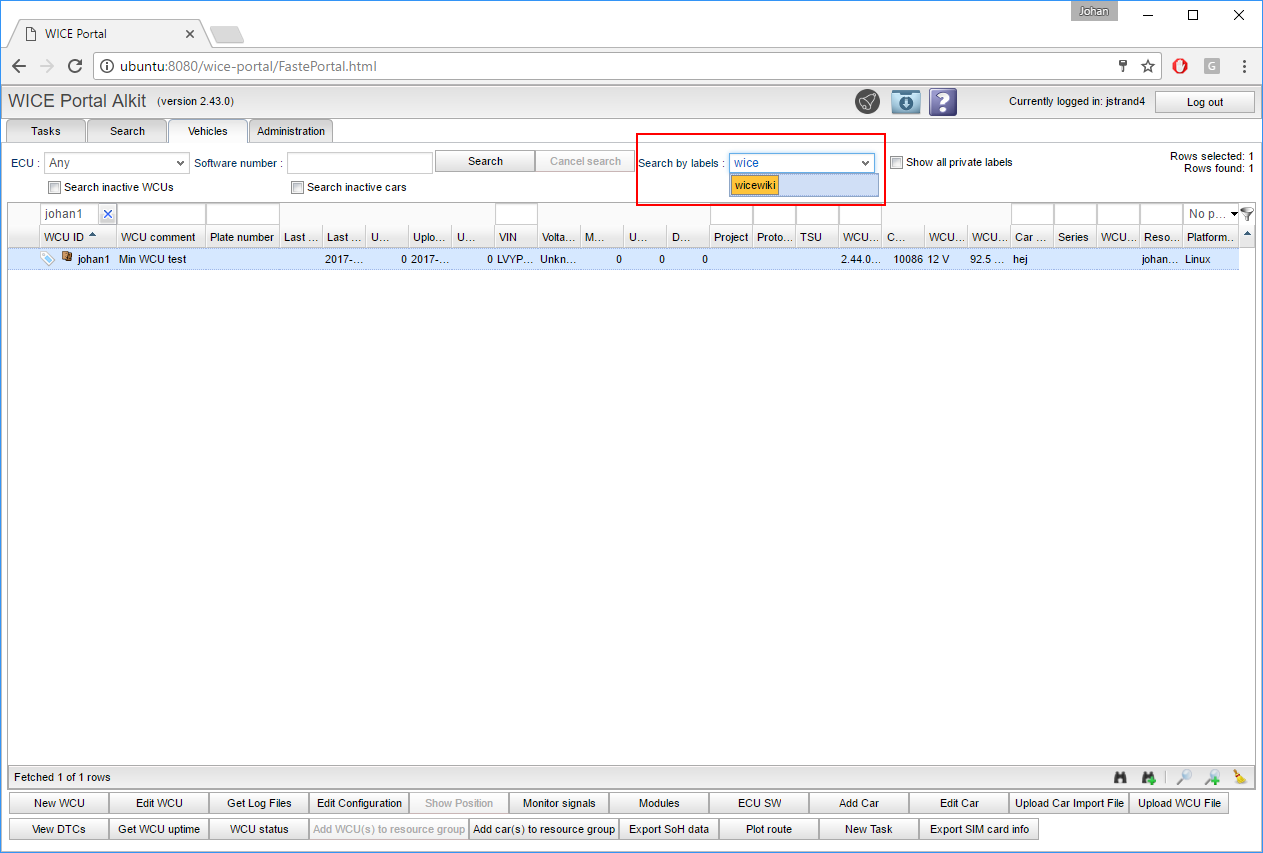Clear the johan1 filter with the X icon

click(108, 214)
